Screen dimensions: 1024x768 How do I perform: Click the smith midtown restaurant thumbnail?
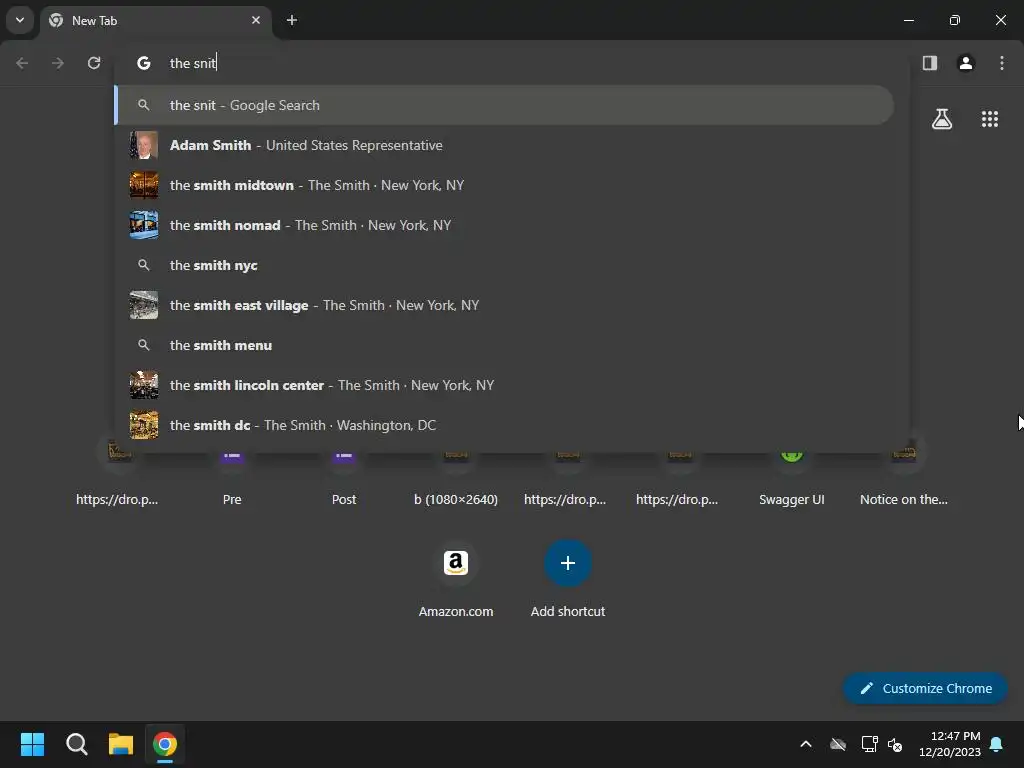point(144,185)
